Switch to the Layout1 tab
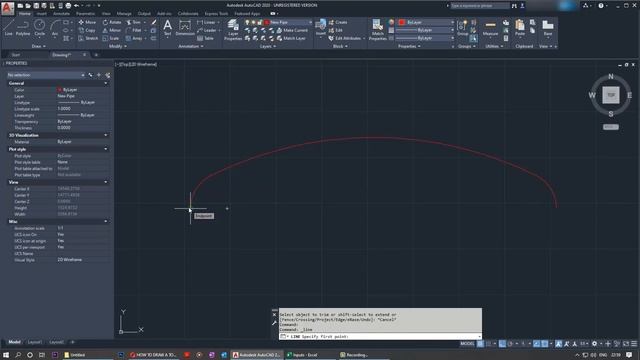640x360 pixels. 35,342
